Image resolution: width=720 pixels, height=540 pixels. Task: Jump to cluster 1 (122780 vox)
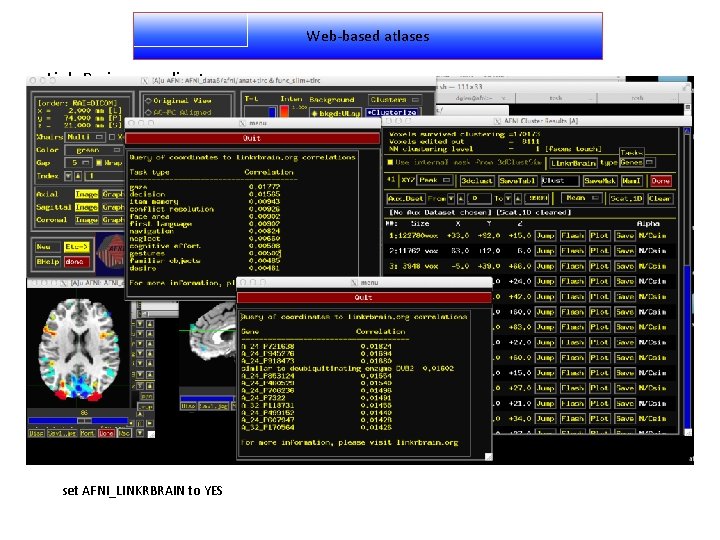[x=546, y=236]
